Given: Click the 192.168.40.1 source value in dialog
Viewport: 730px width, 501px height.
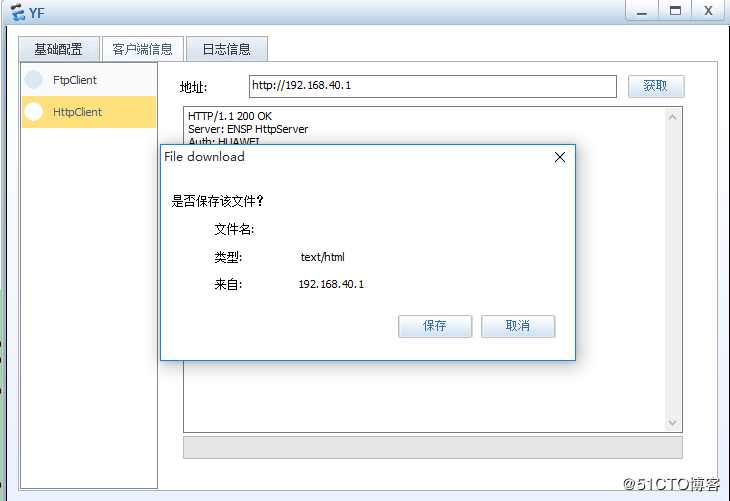Looking at the screenshot, I should 331,284.
